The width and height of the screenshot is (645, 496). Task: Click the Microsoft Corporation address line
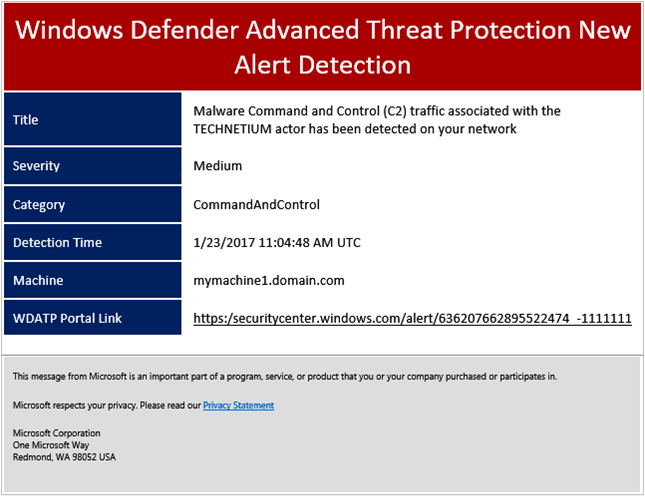click(x=56, y=433)
